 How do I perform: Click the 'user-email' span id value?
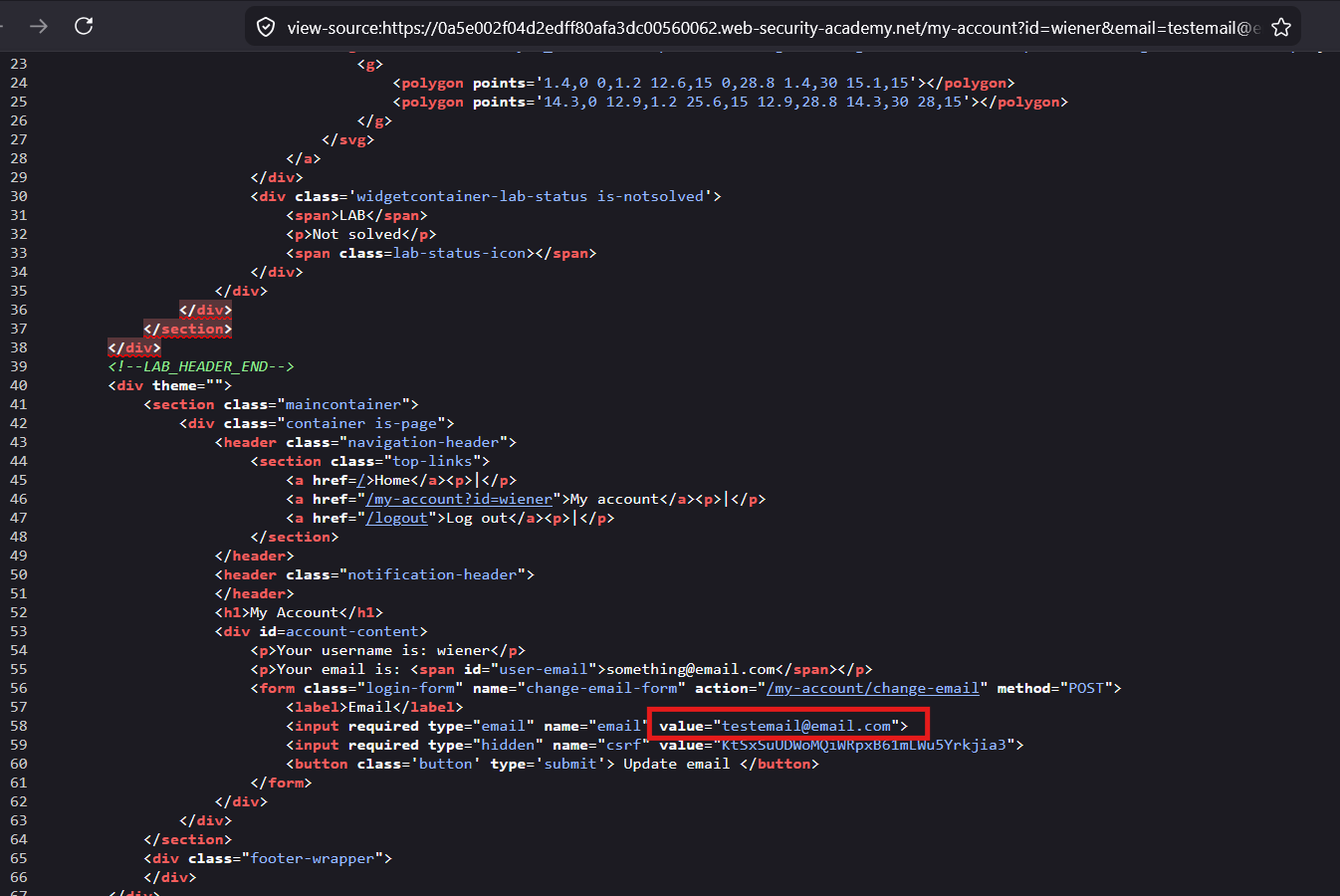tap(544, 669)
